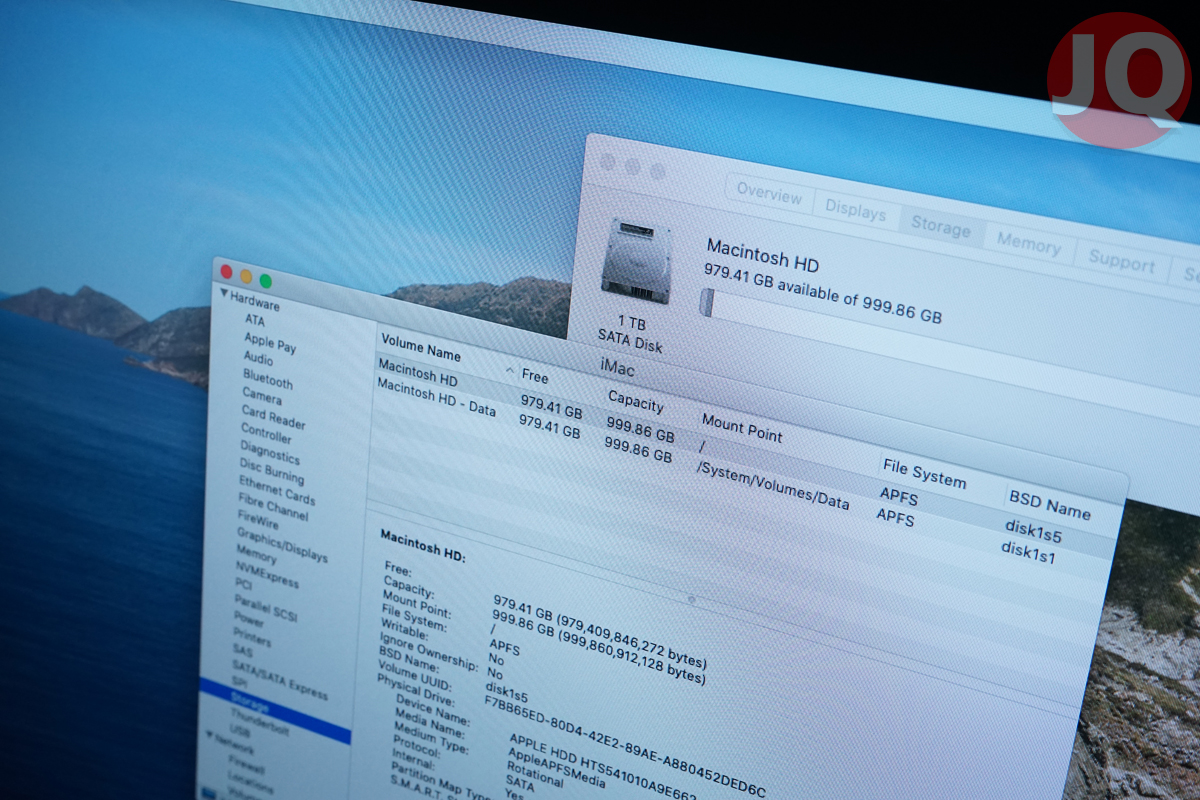Select Printers in the sidebar
Viewport: 1200px width, 800px height.
[x=251, y=639]
